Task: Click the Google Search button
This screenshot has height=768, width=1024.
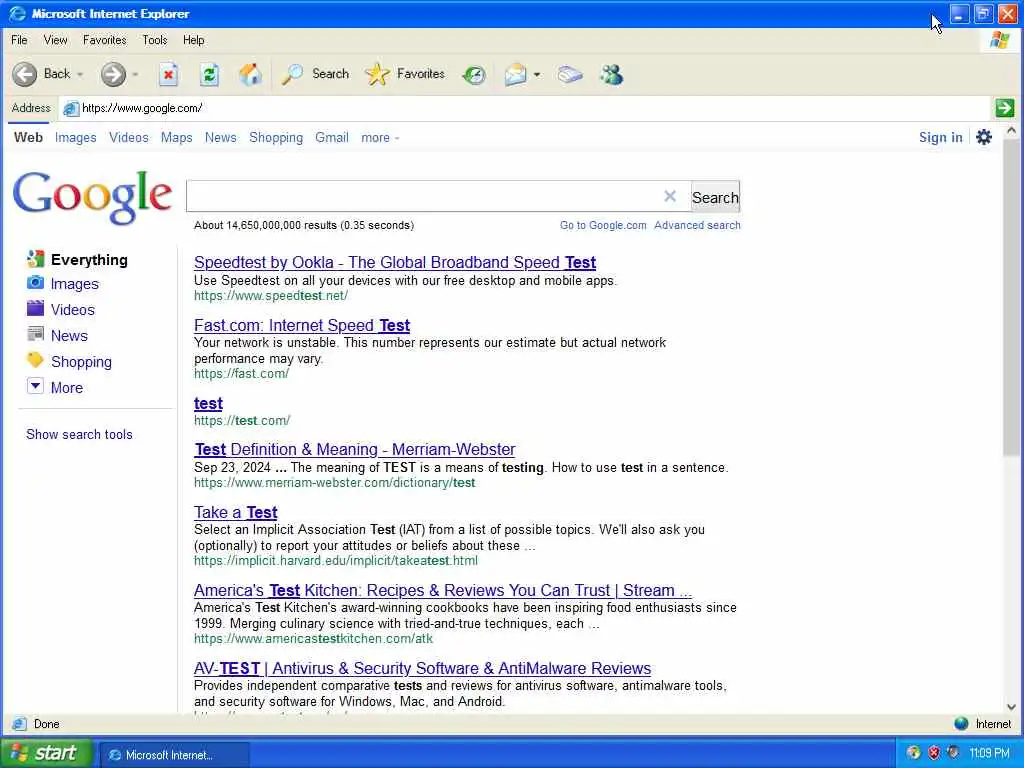Action: coord(715,197)
